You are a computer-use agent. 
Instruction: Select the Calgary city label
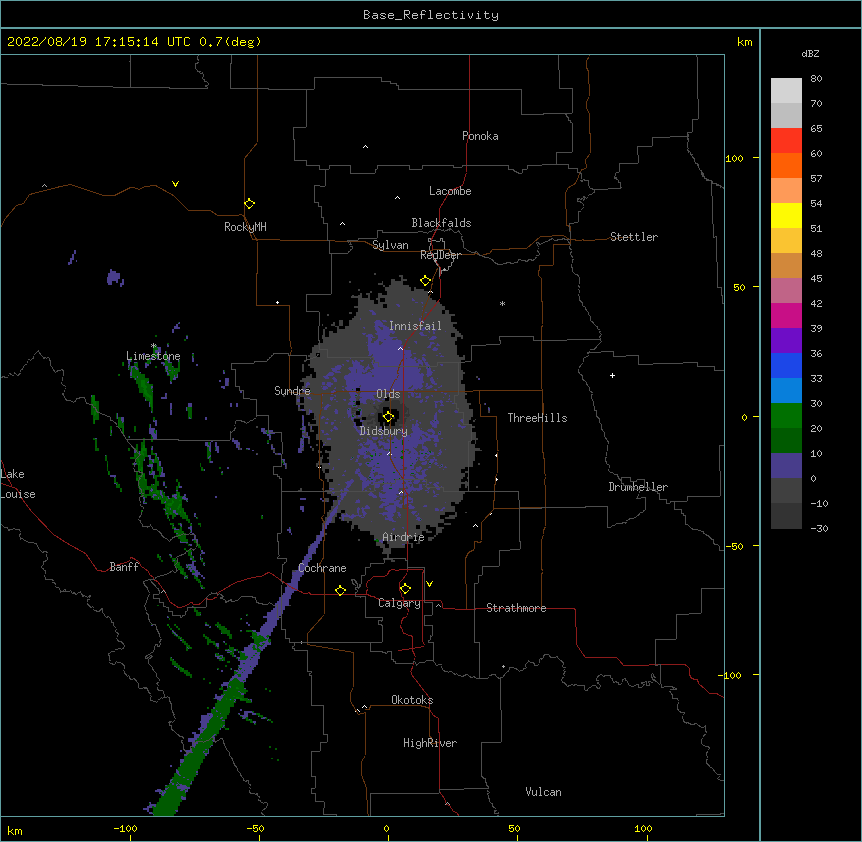tap(399, 603)
